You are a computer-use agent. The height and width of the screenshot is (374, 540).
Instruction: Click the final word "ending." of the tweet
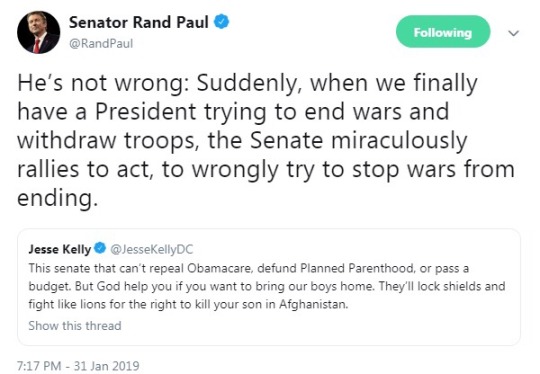pos(58,198)
